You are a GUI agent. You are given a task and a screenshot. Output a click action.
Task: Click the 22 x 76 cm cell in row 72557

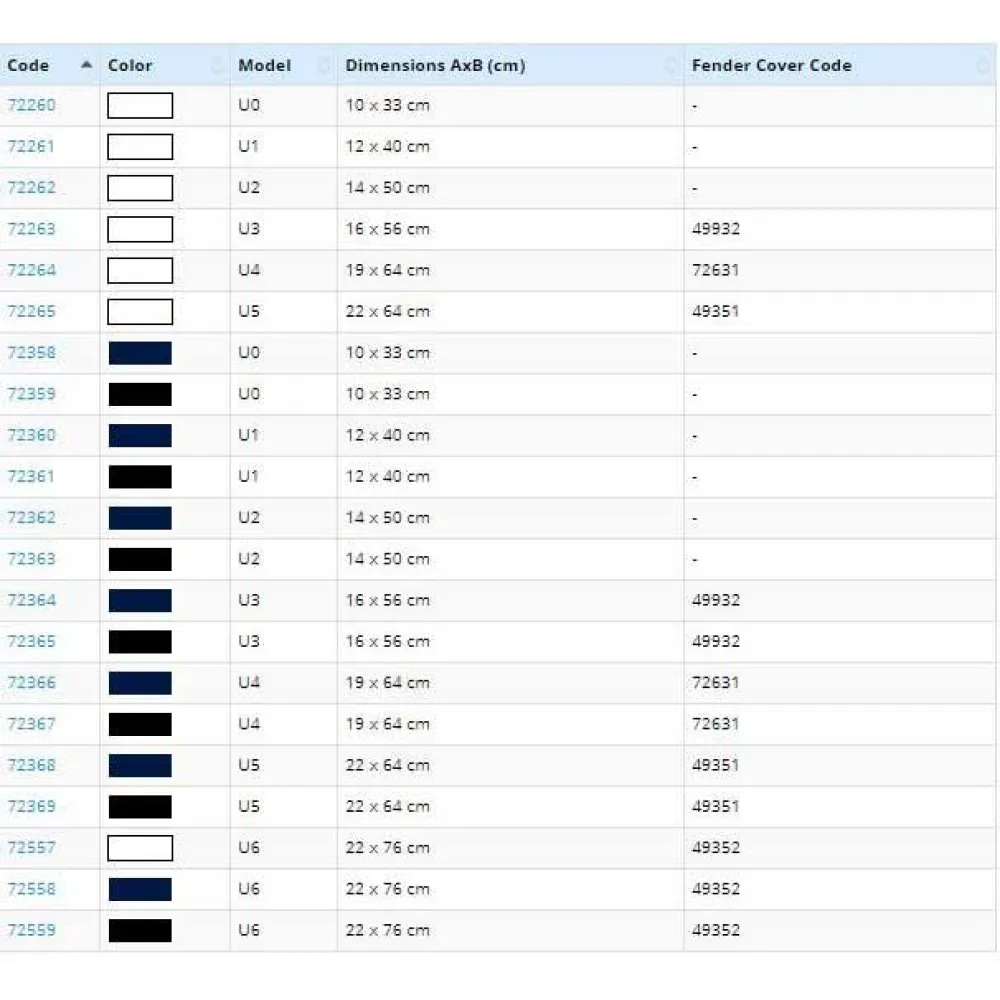point(387,848)
